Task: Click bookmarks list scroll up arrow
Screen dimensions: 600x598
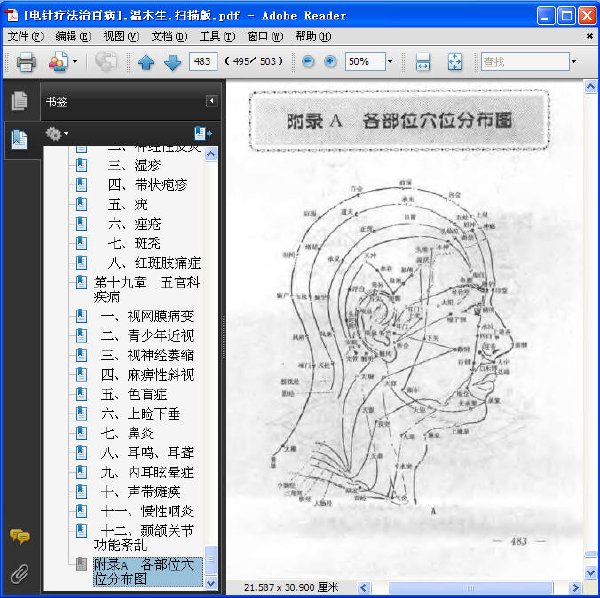Action: pos(211,154)
